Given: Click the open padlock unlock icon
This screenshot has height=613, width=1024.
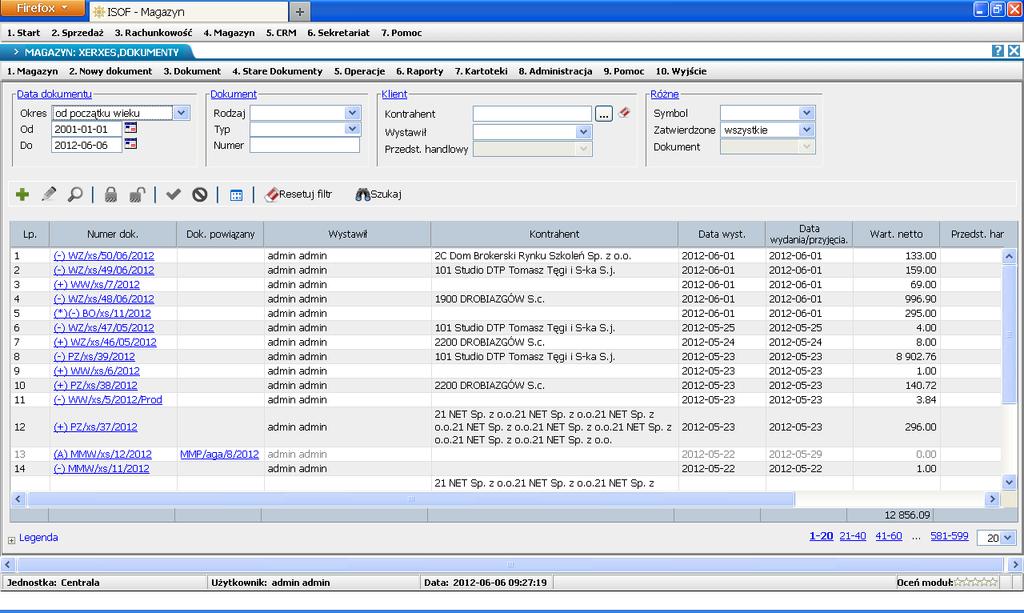Looking at the screenshot, I should click(x=137, y=195).
